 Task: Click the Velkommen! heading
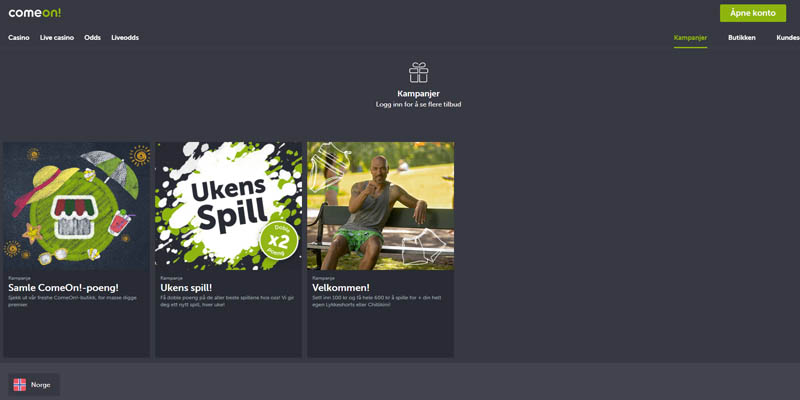[341, 288]
